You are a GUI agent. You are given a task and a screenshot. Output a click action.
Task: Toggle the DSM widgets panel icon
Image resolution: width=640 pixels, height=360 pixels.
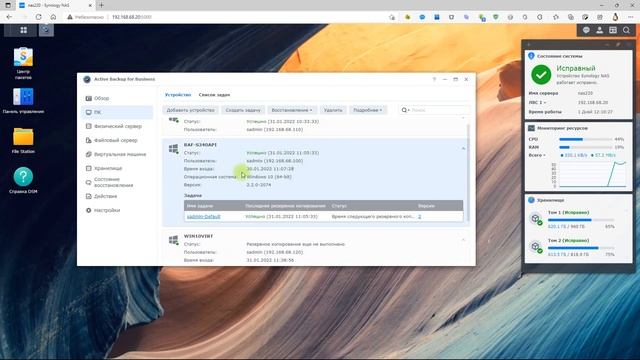point(613,30)
